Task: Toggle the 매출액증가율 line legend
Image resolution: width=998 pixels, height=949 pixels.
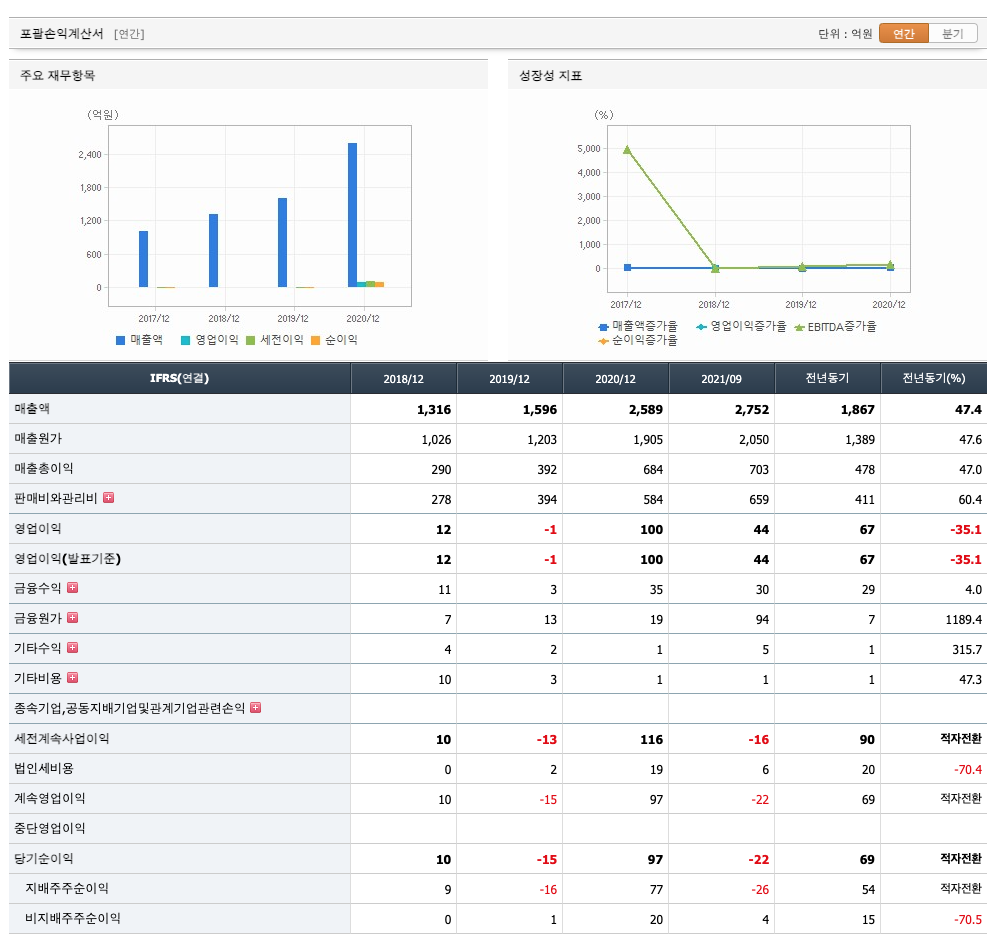Action: pyautogui.click(x=638, y=326)
